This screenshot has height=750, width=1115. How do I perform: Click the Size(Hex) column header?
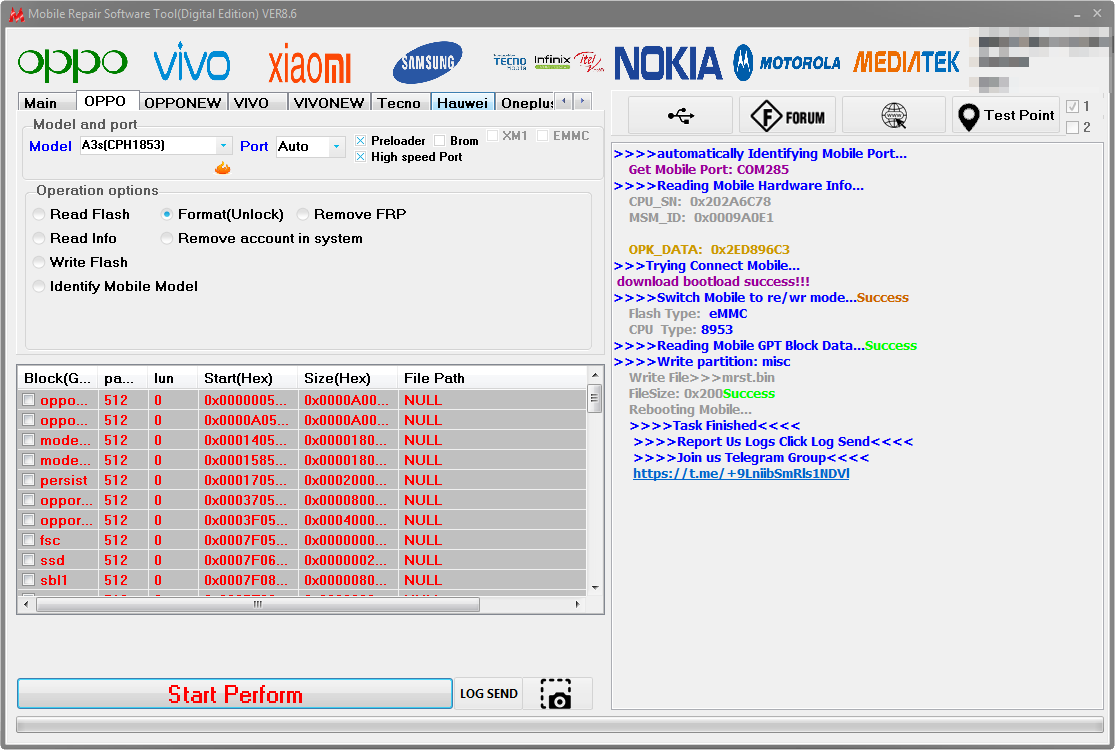point(346,378)
